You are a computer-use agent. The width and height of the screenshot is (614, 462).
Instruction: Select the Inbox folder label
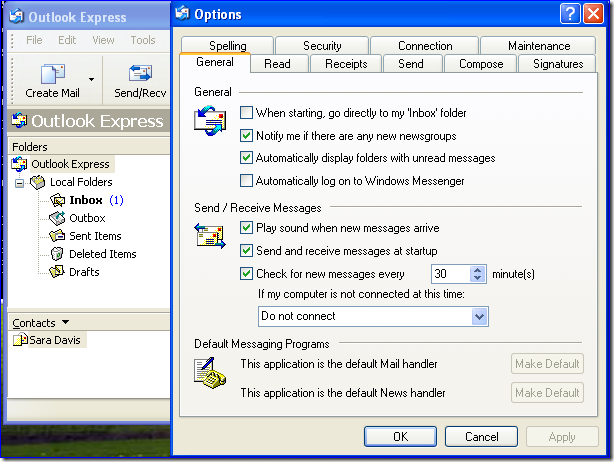(86, 200)
